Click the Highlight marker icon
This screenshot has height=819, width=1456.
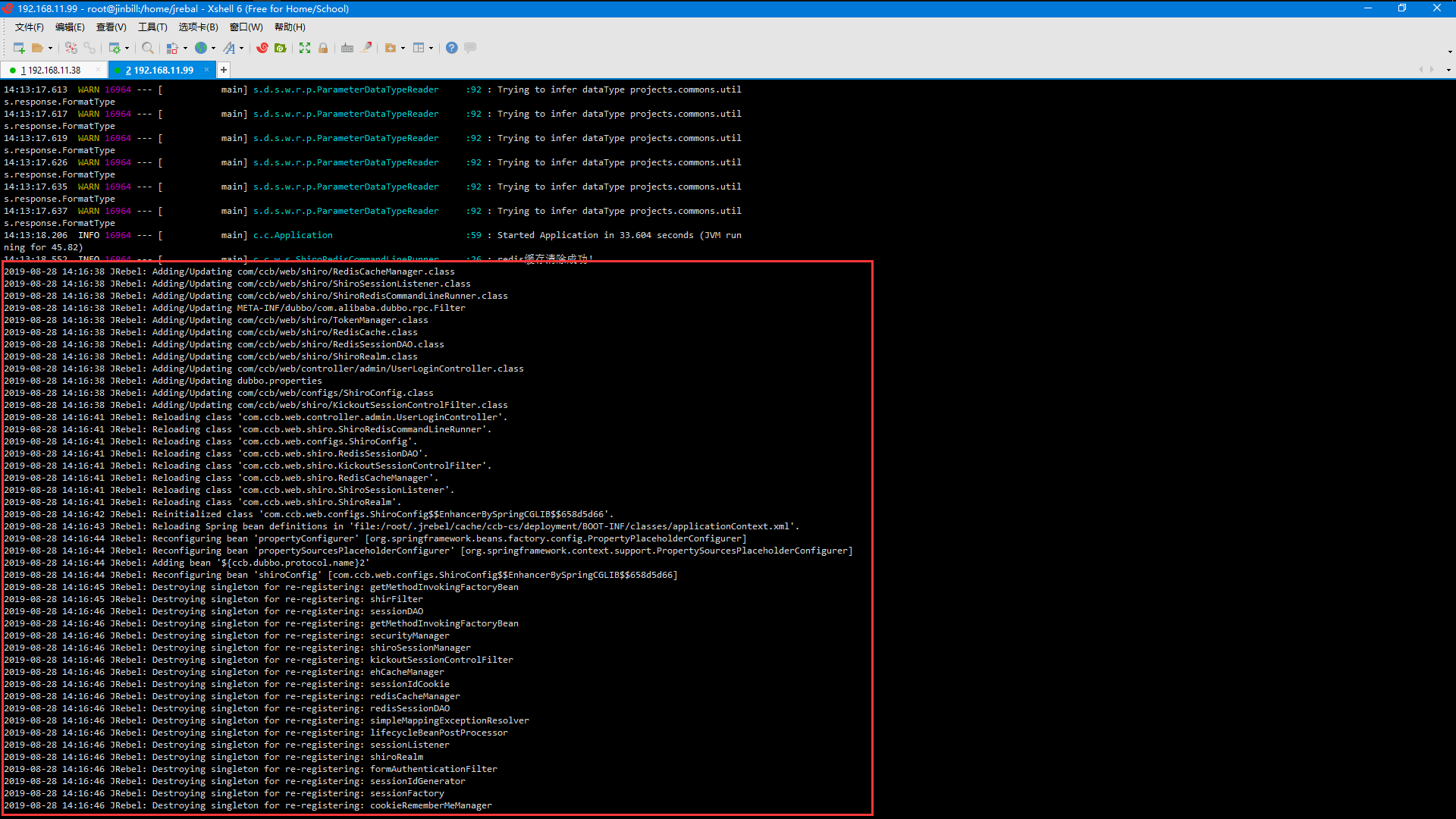tap(366, 48)
